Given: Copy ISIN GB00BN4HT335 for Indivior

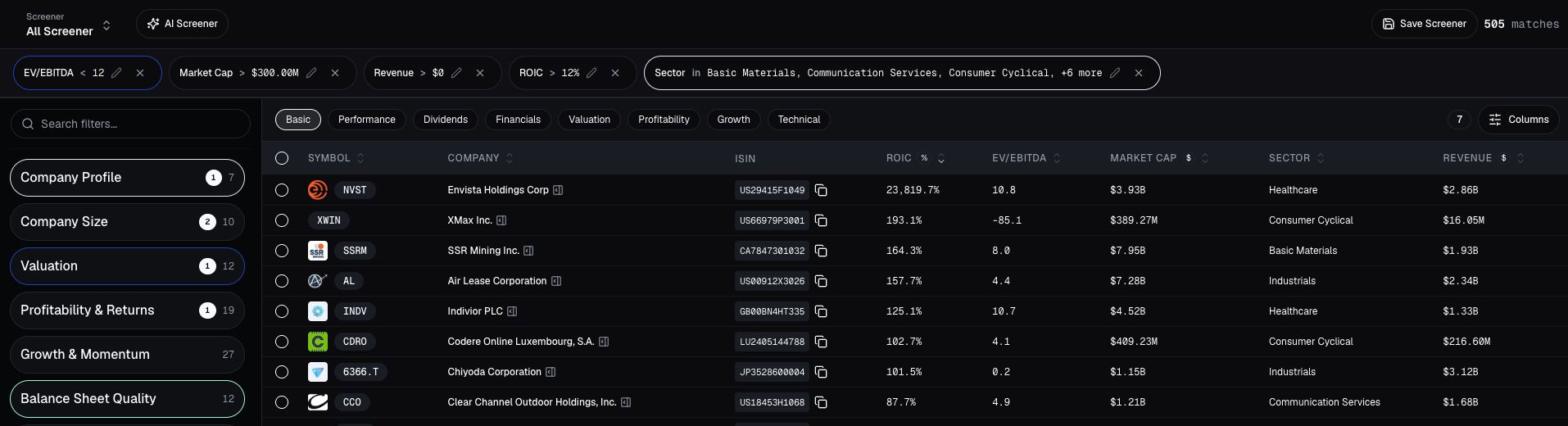Looking at the screenshot, I should [821, 311].
